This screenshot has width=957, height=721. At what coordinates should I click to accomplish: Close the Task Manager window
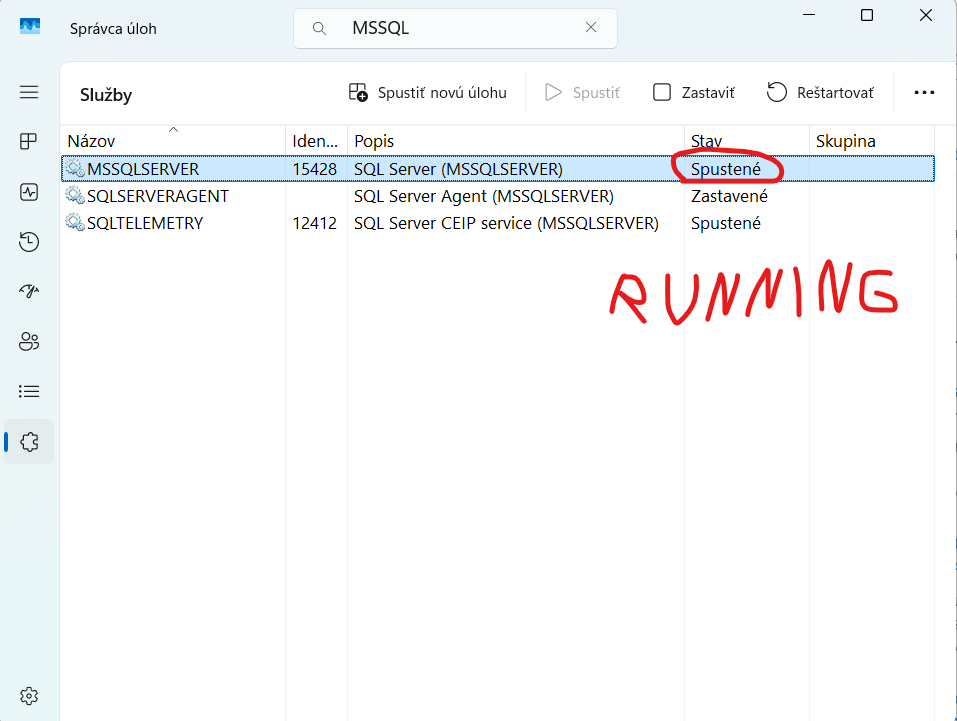[x=926, y=15]
